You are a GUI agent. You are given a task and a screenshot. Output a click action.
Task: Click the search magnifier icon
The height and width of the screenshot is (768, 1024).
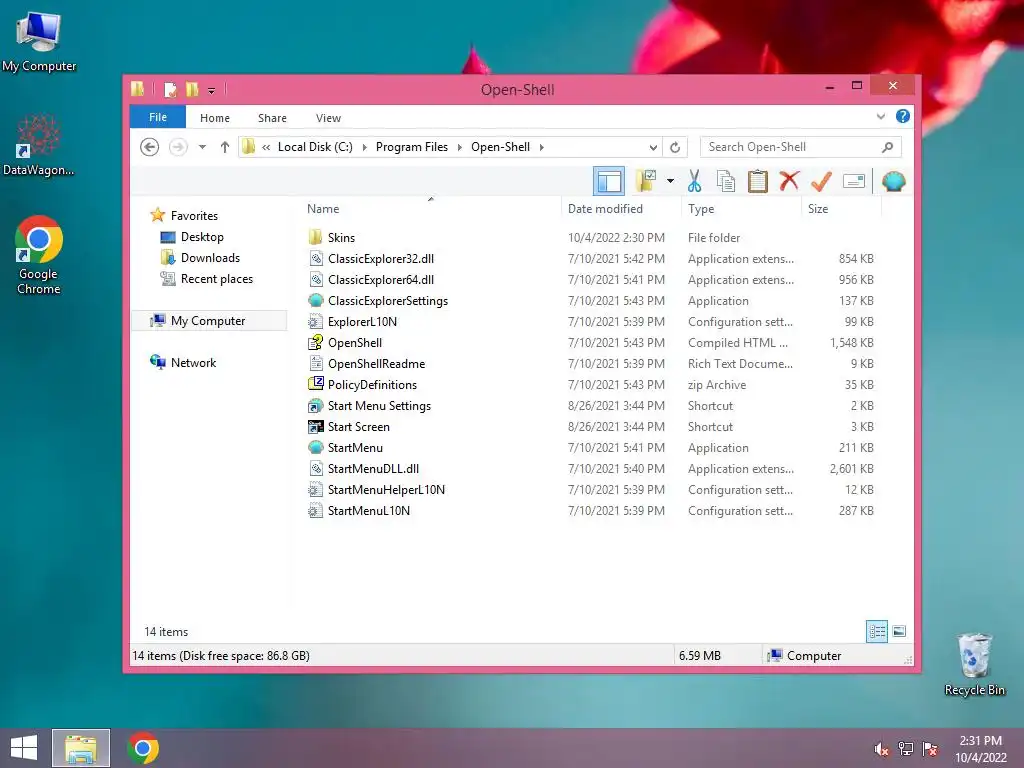click(888, 147)
